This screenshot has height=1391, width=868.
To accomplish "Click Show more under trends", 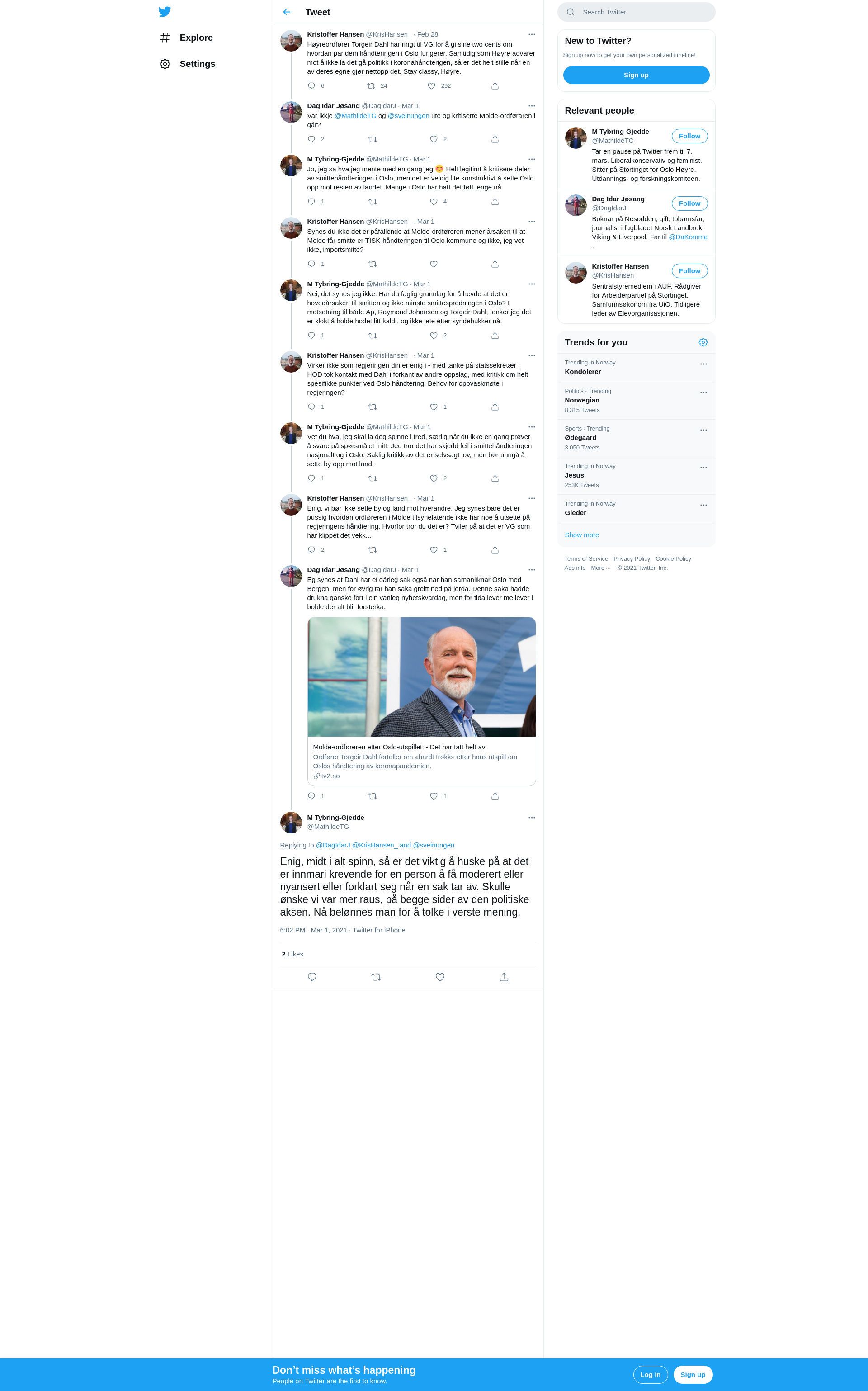I will (x=581, y=535).
